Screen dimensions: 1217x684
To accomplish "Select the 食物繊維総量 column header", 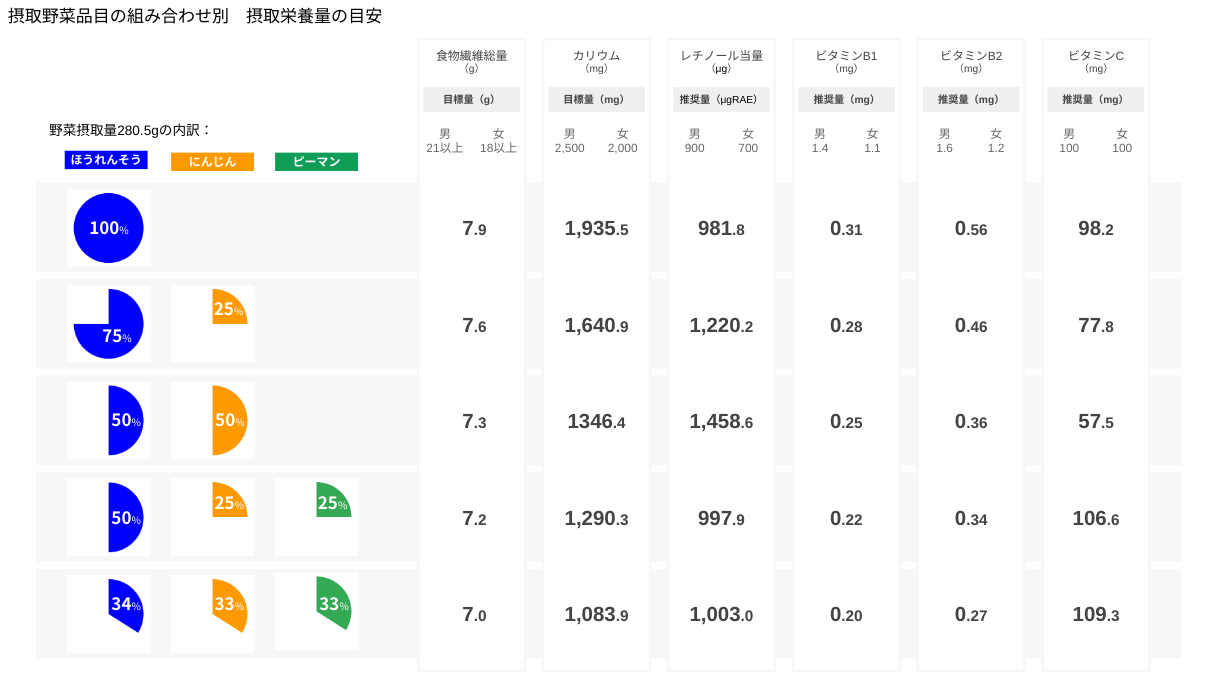I will (472, 56).
